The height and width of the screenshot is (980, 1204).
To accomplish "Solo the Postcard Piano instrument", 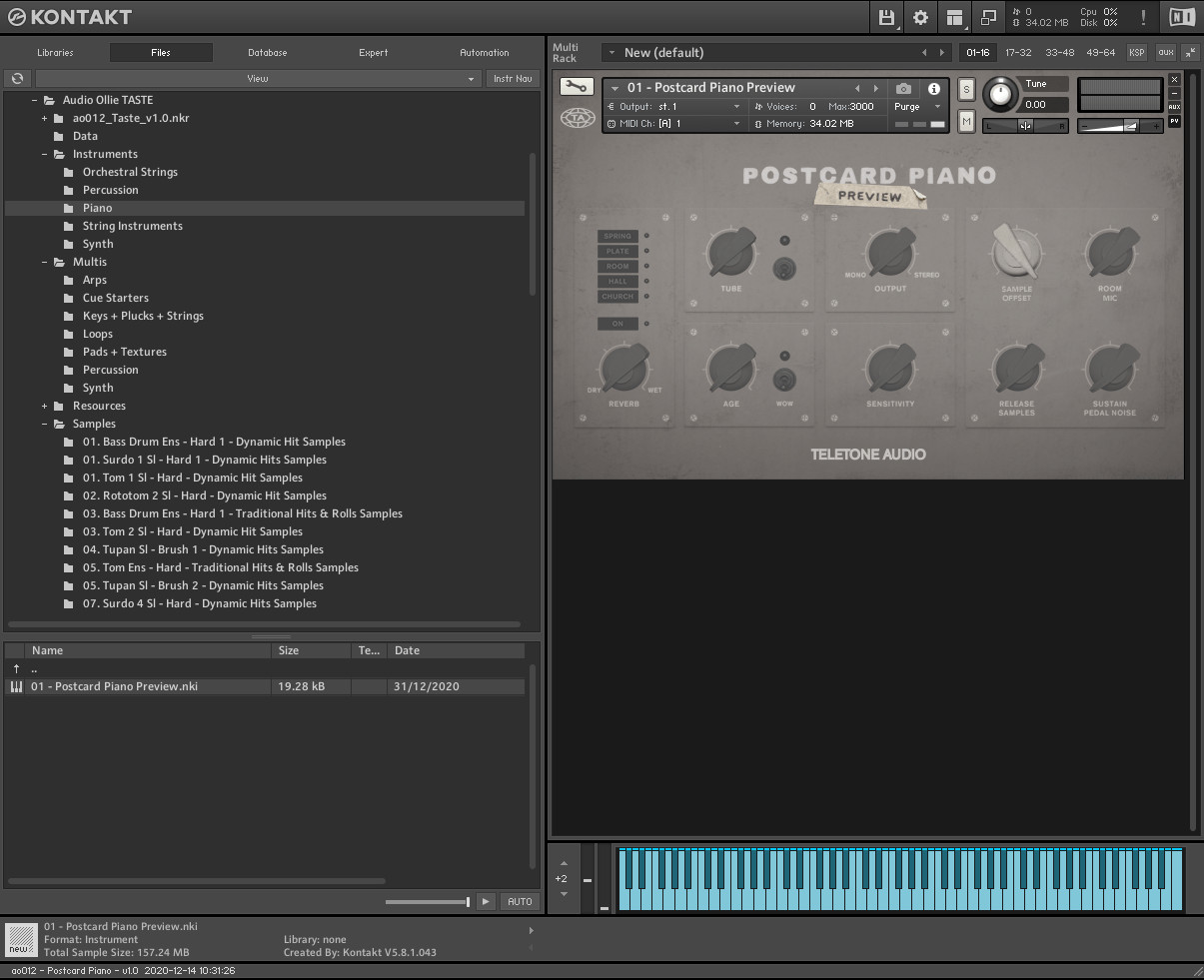I will (966, 89).
